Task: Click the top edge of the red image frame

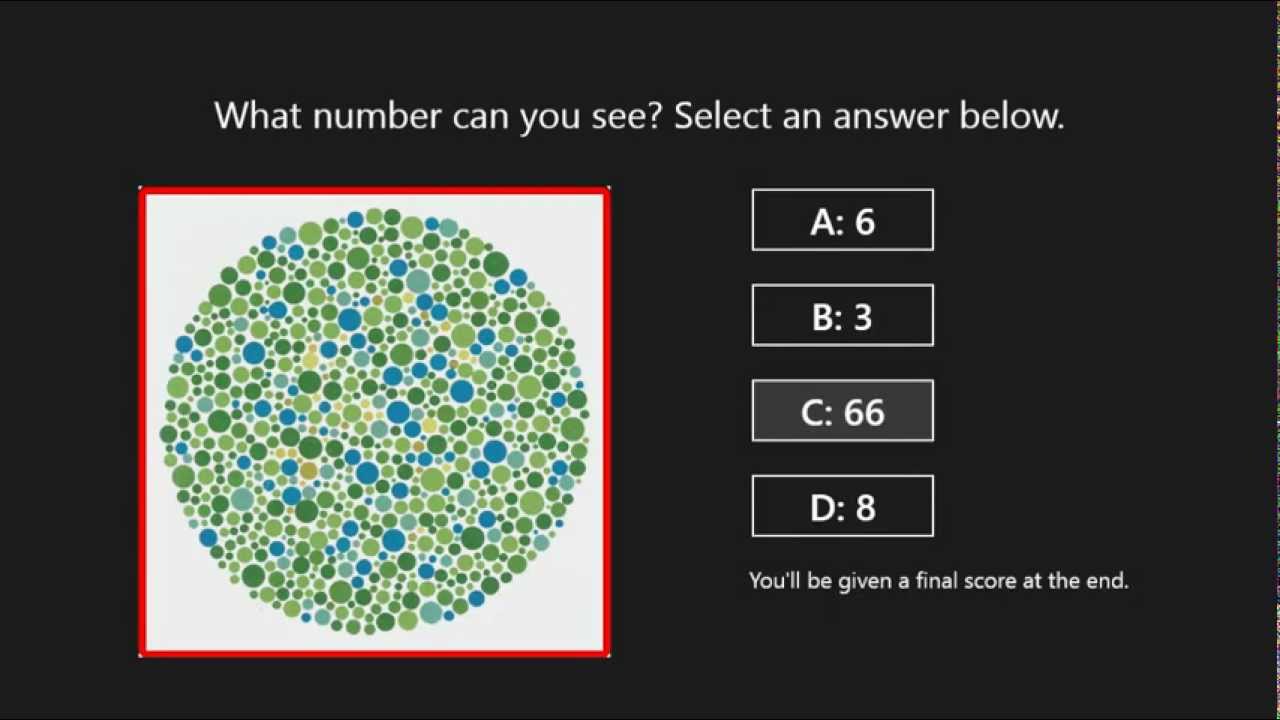Action: 375,190
